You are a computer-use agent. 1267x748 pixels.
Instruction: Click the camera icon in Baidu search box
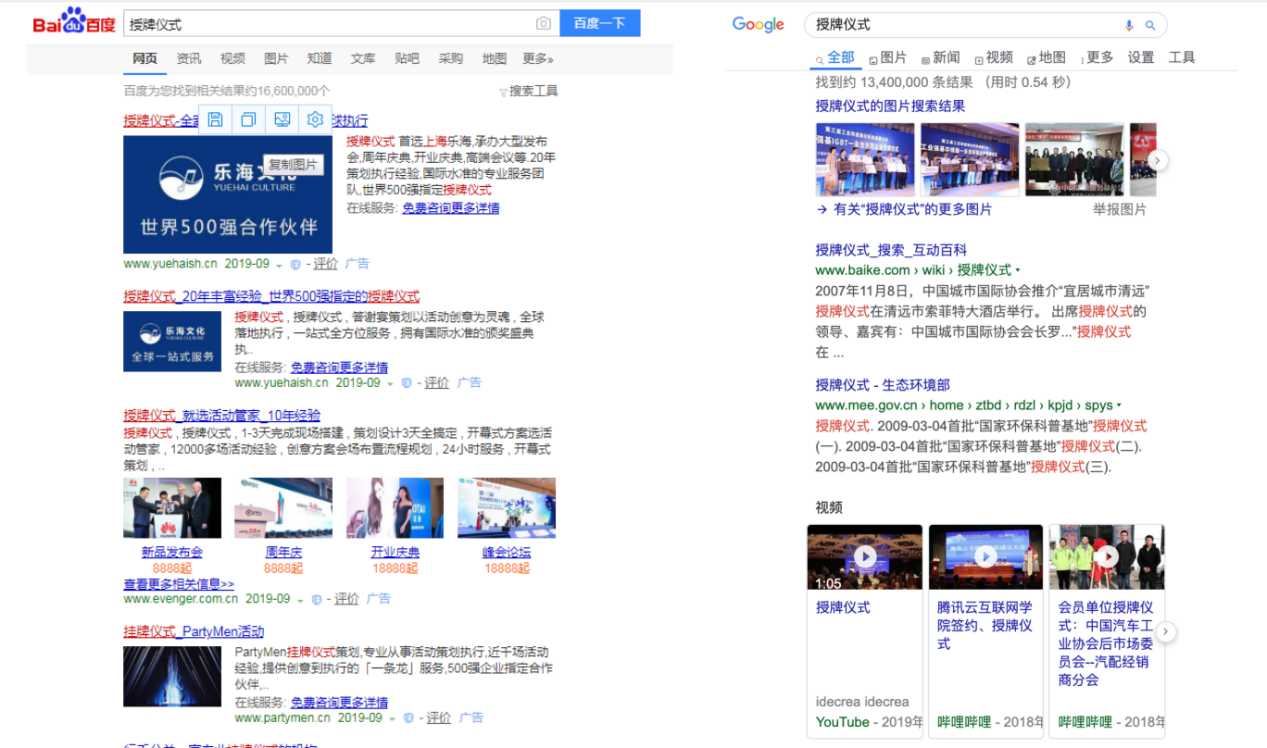click(543, 24)
